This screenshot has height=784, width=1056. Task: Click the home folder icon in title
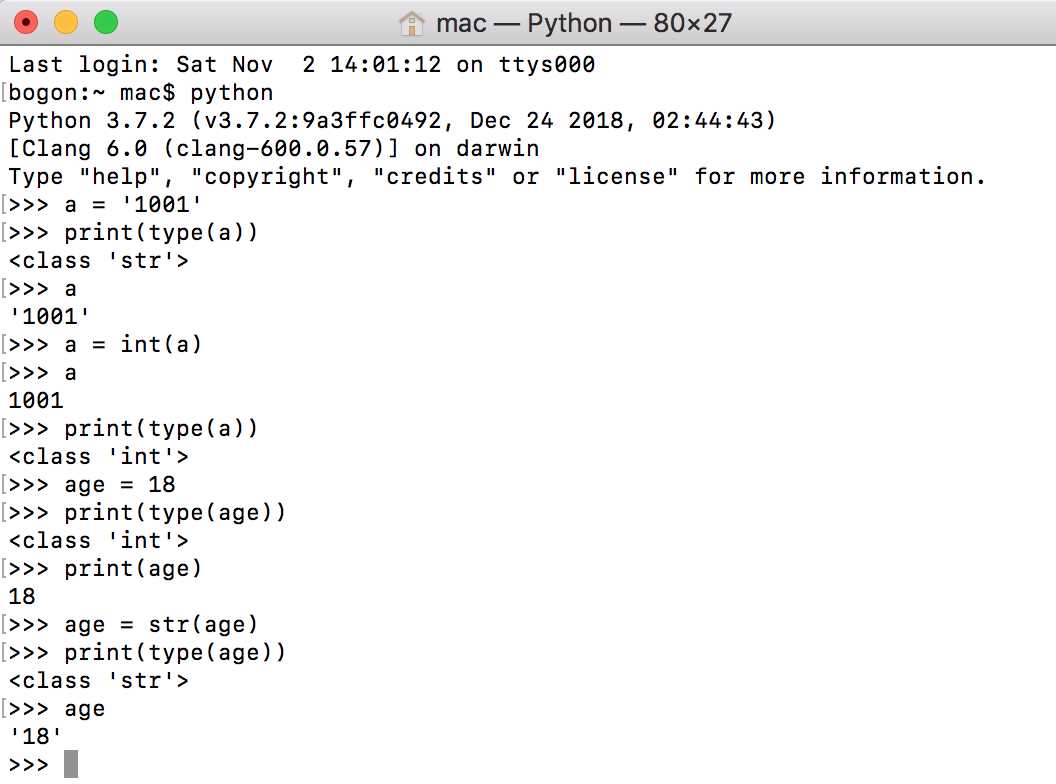[x=411, y=24]
